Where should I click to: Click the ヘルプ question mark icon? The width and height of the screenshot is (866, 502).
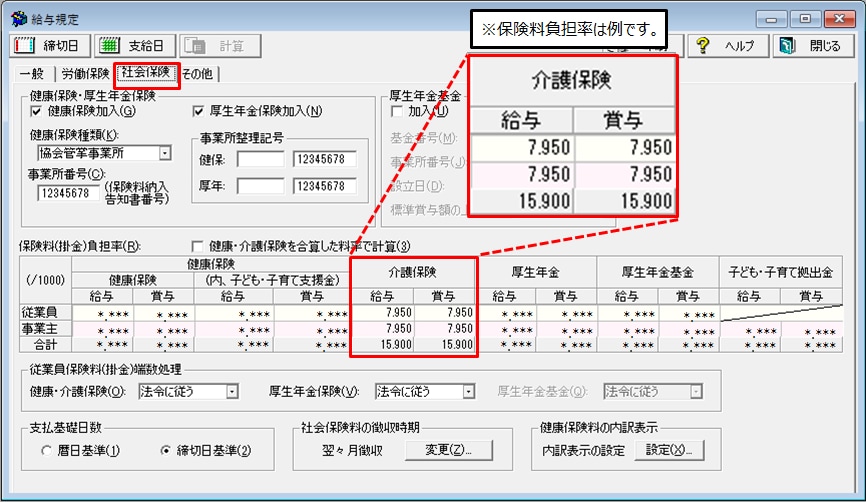click(x=705, y=46)
